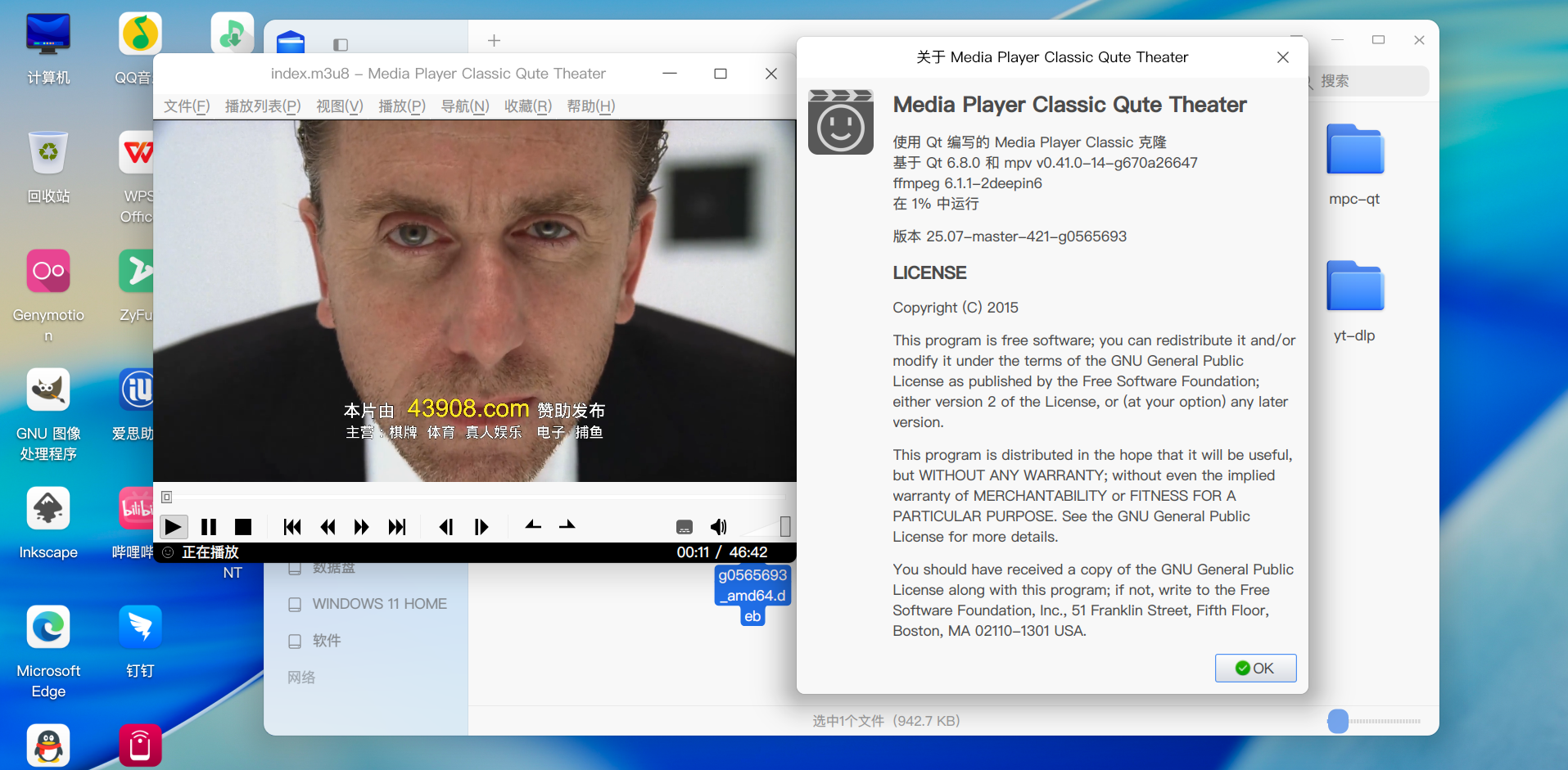
Task: Launch Genymotion from desktop
Action: coord(48,296)
